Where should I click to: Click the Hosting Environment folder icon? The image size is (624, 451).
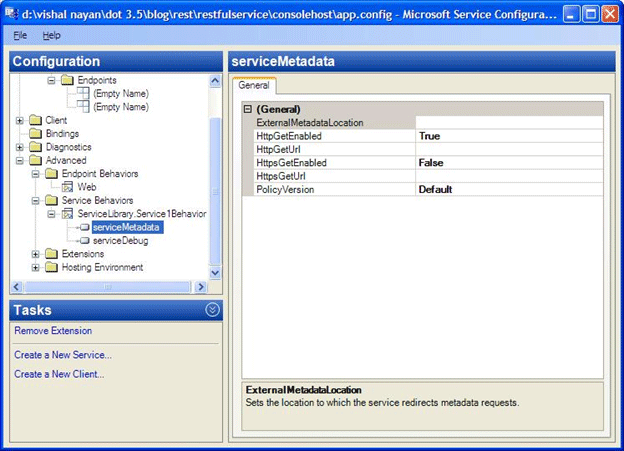pyautogui.click(x=51, y=268)
